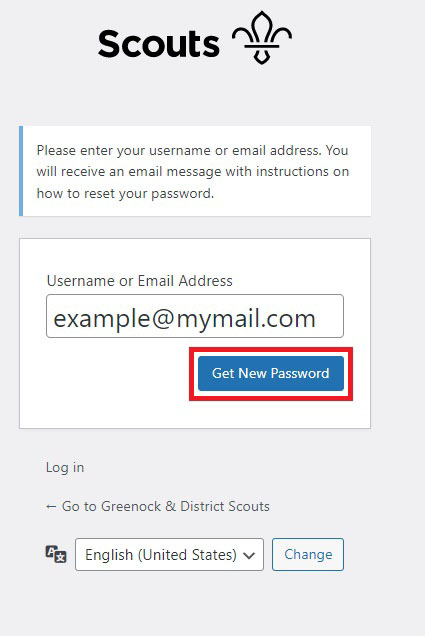Click the language translation icon

click(x=56, y=554)
